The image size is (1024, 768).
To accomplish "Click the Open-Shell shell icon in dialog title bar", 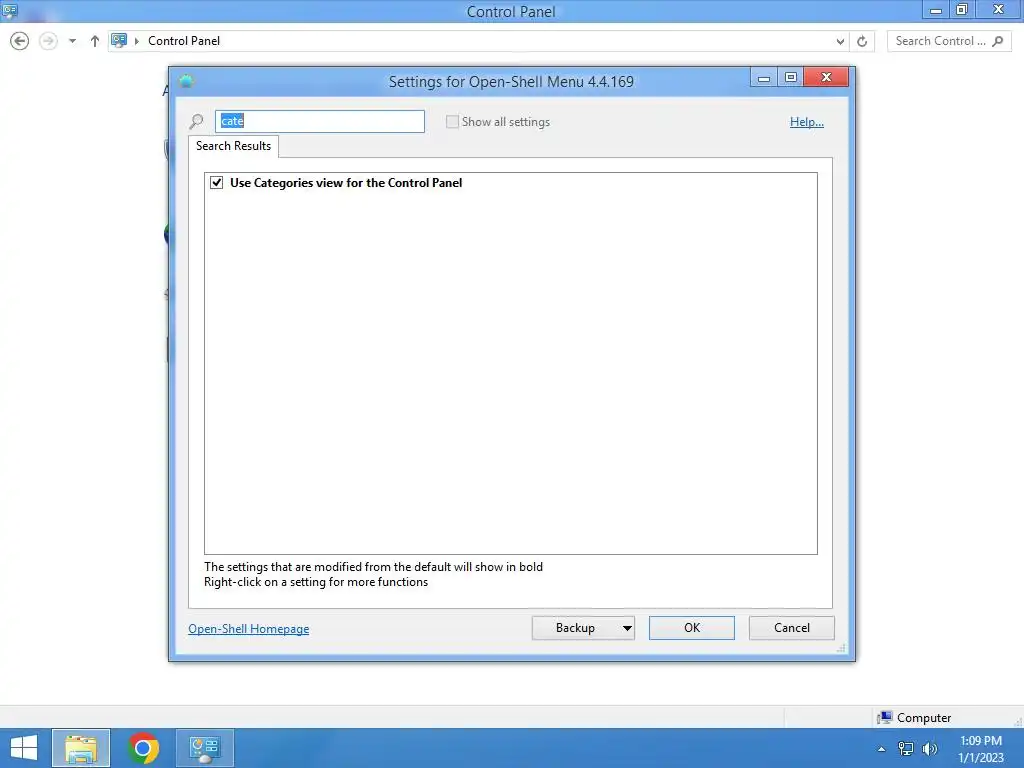I will (186, 81).
